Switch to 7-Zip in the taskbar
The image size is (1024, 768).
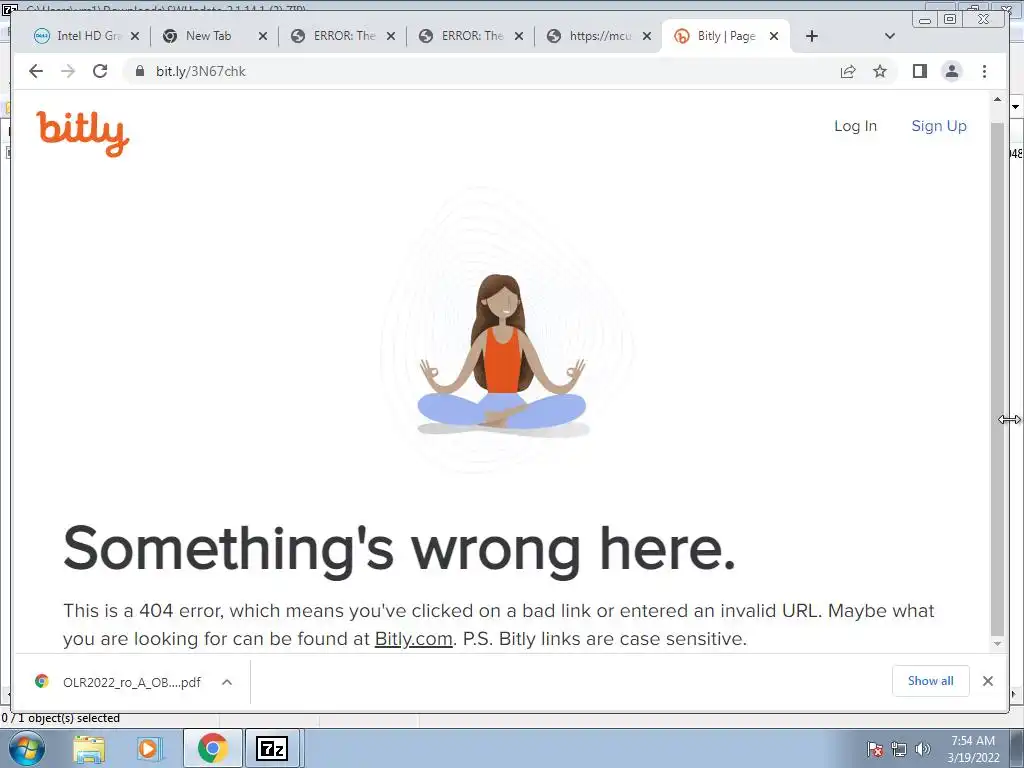(x=272, y=748)
